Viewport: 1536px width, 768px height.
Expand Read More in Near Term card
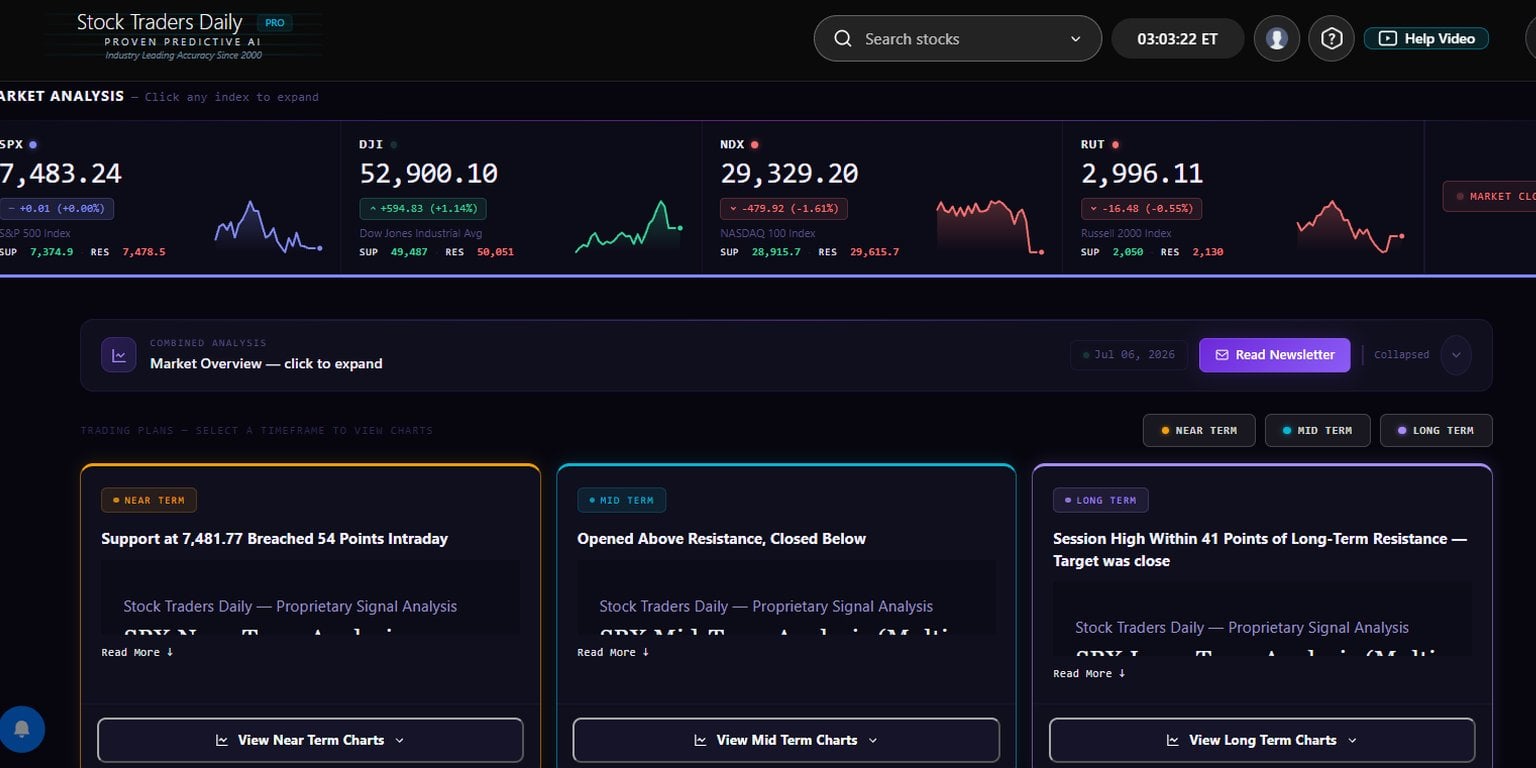138,652
